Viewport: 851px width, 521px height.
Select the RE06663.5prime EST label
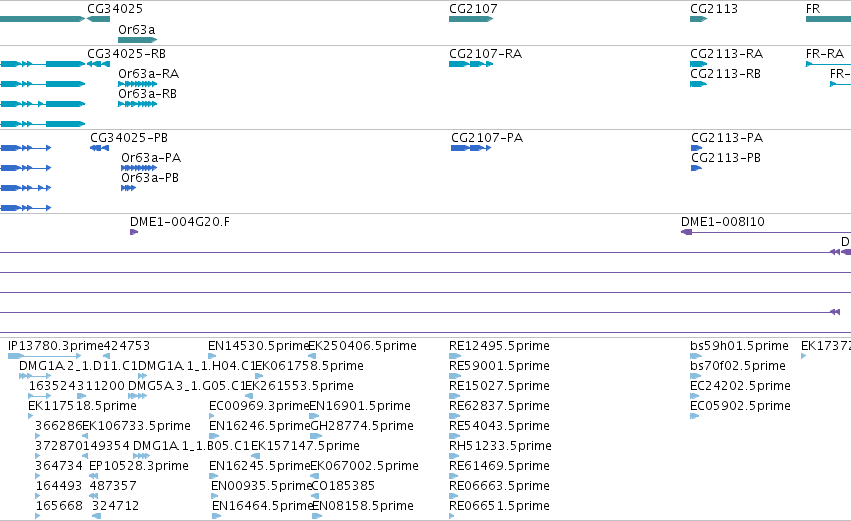tap(499, 486)
